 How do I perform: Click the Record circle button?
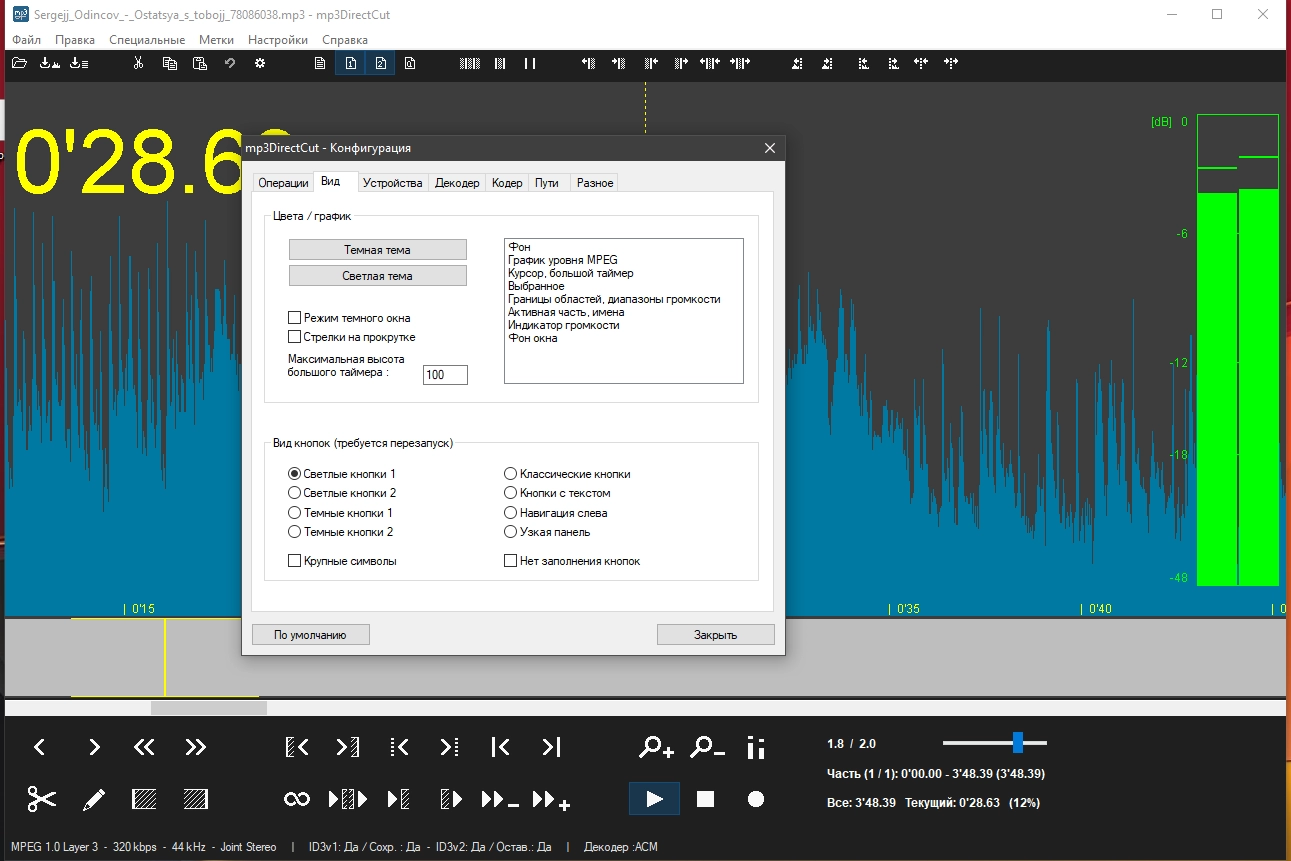click(756, 799)
